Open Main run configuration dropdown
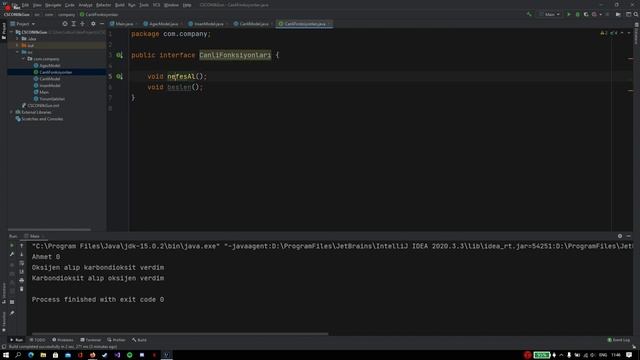 (x=549, y=14)
